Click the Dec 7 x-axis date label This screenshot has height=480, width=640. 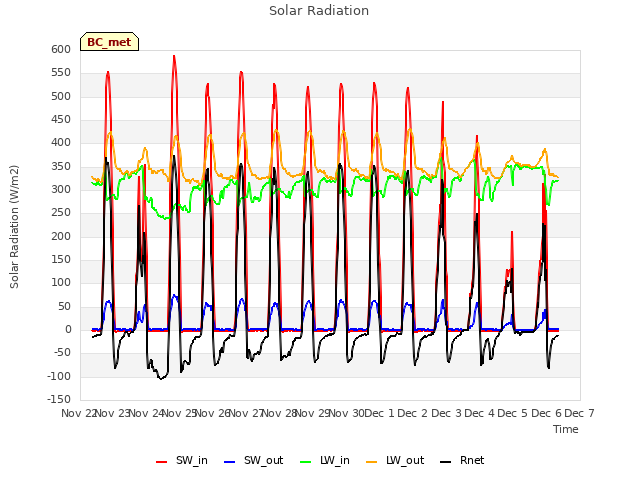579,413
